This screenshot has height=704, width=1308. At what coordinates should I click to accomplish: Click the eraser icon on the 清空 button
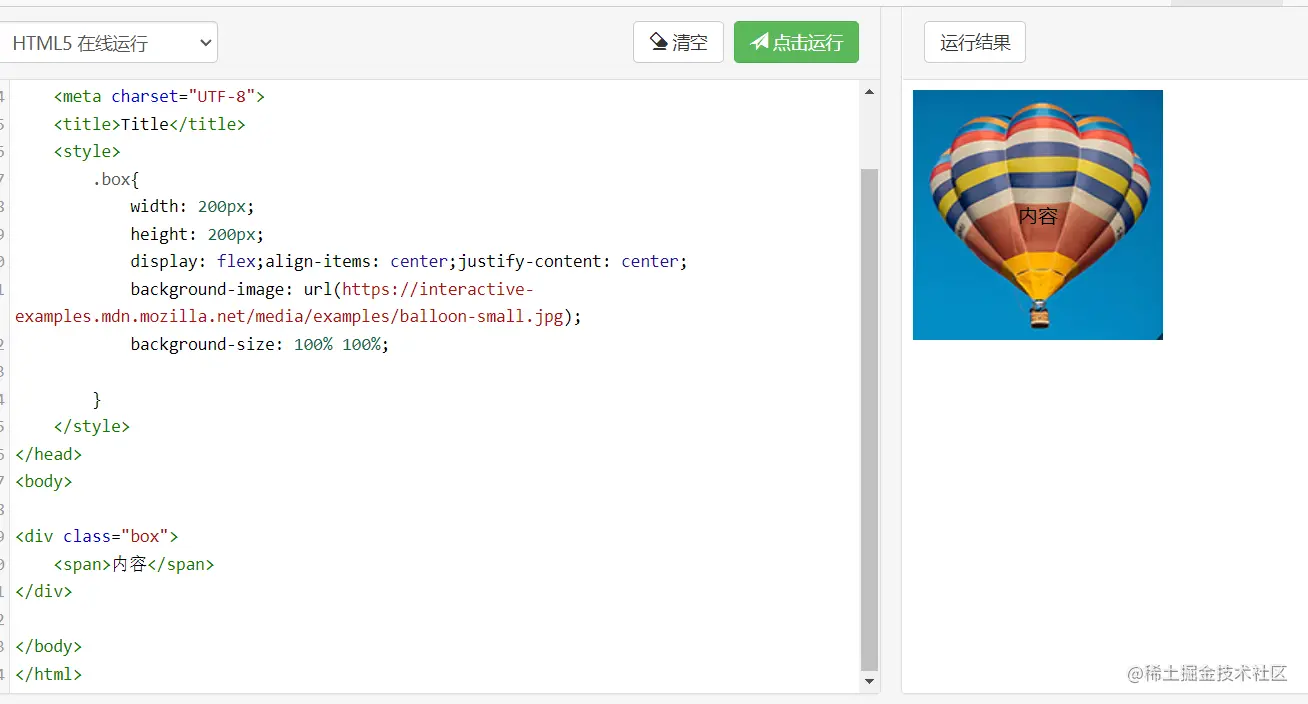[659, 42]
